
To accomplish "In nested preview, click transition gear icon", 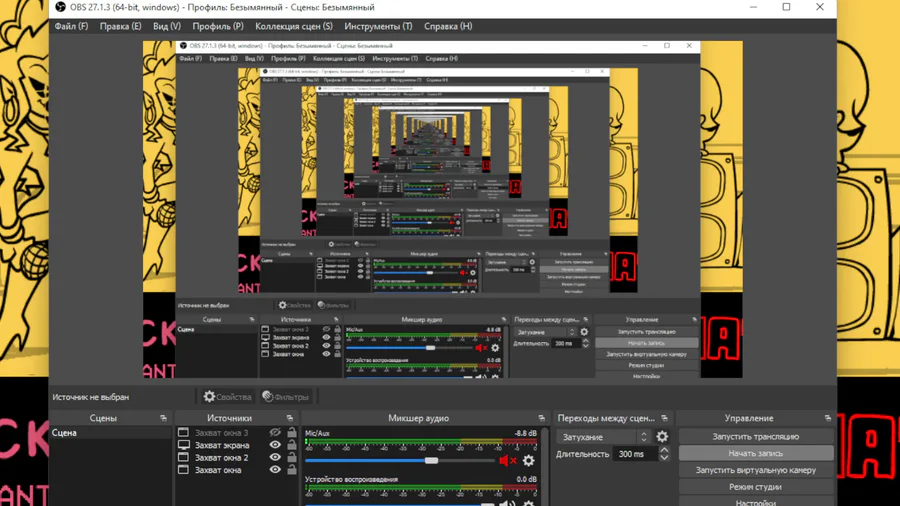I will [584, 332].
